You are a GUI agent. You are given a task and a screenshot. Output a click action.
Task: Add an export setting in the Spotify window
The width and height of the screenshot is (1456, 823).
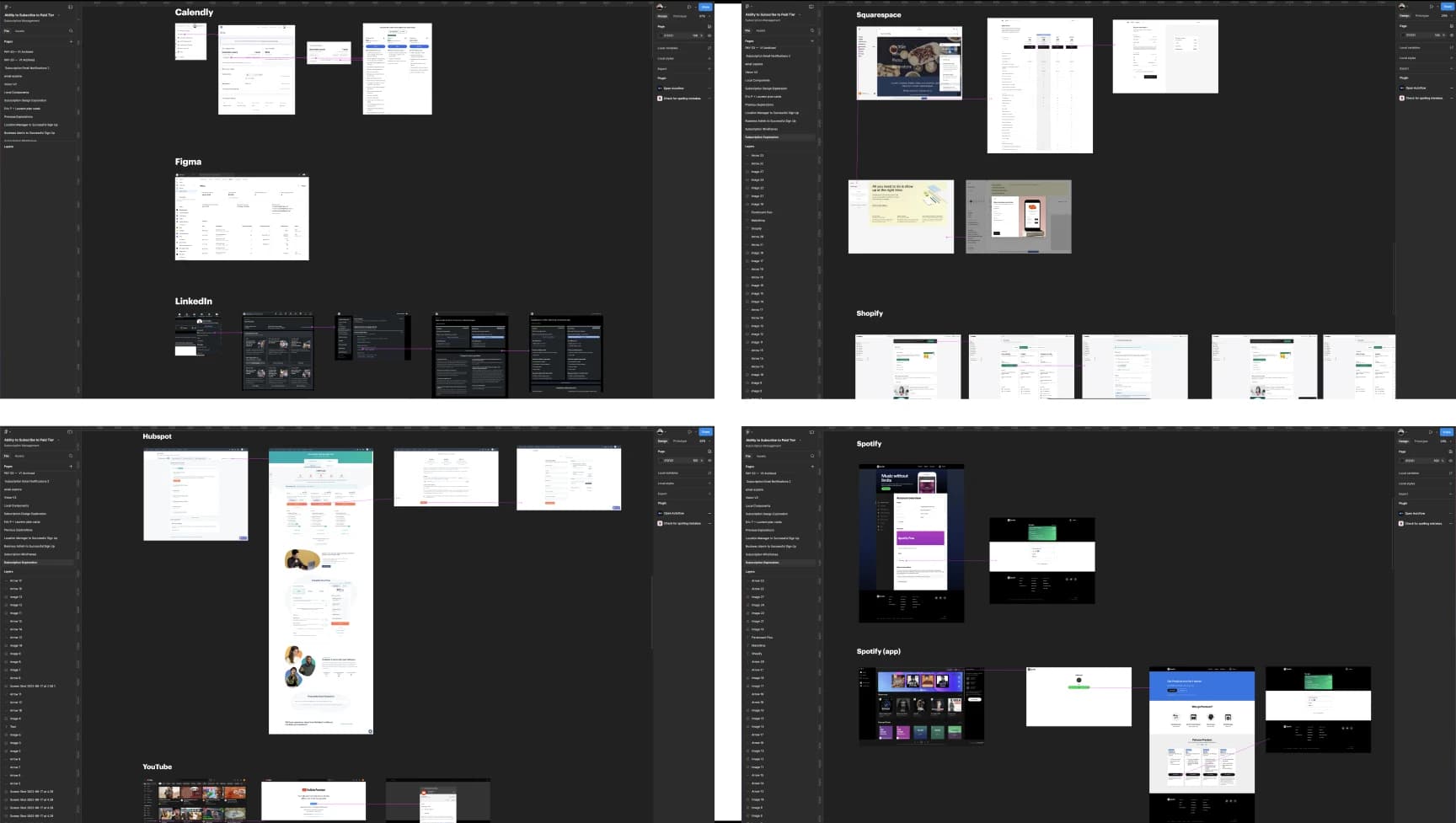point(1451,494)
